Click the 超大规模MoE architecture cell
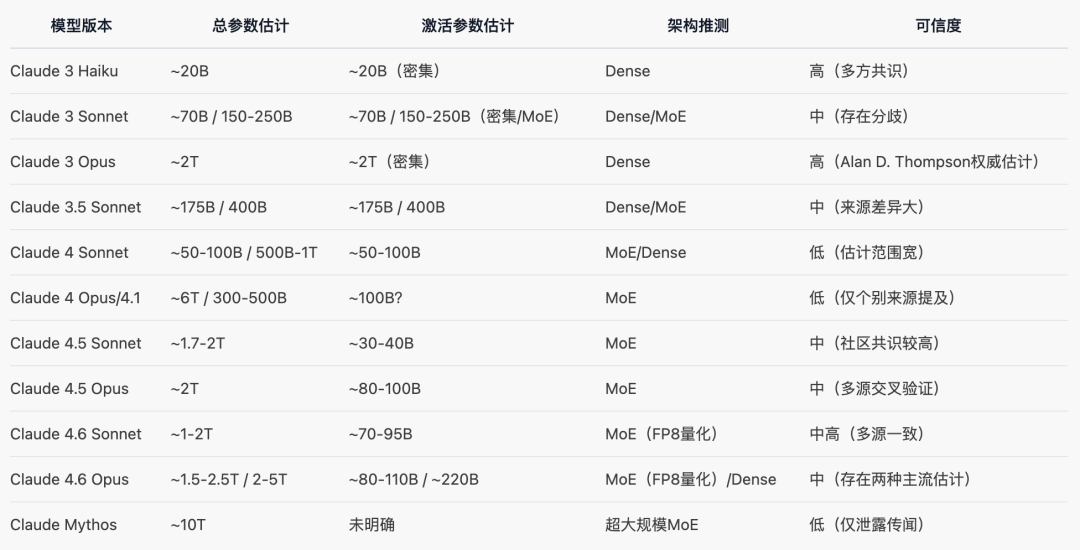 (x=652, y=525)
